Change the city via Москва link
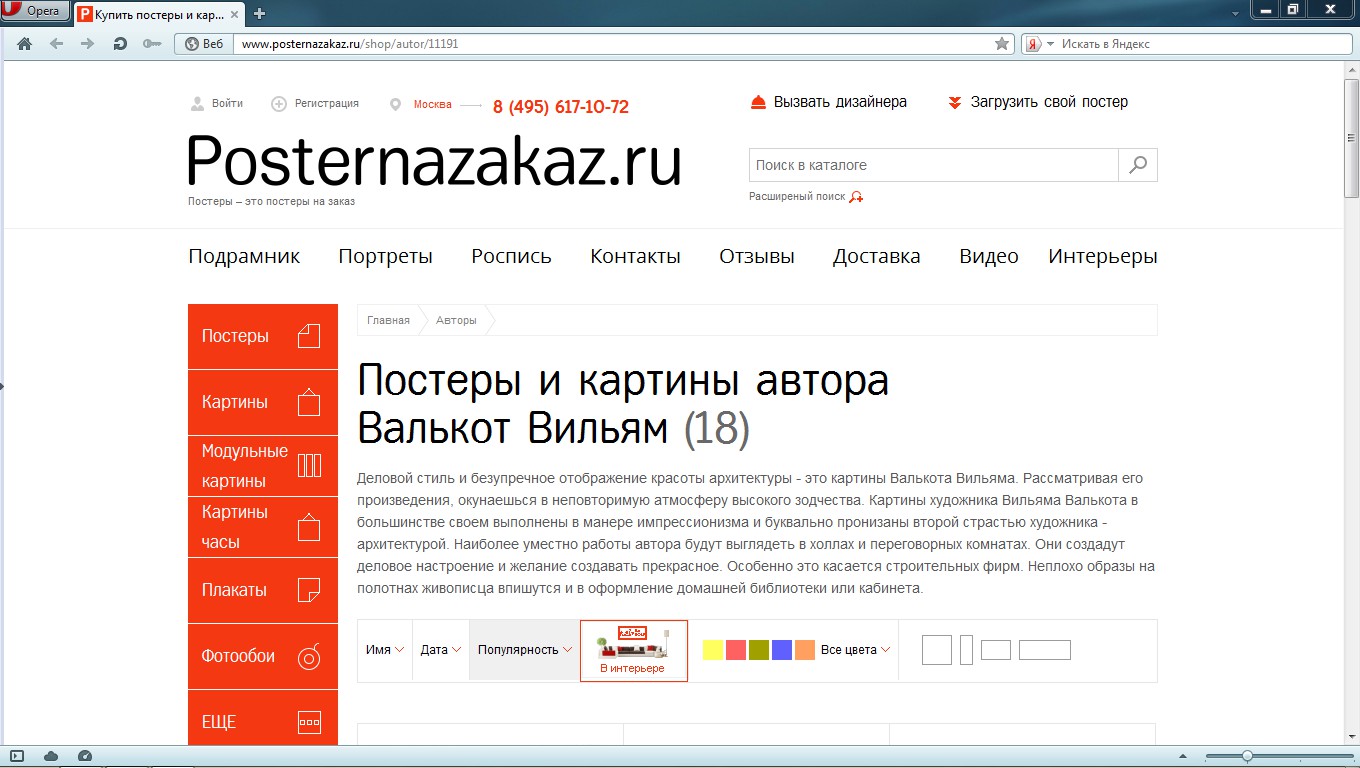 click(433, 105)
